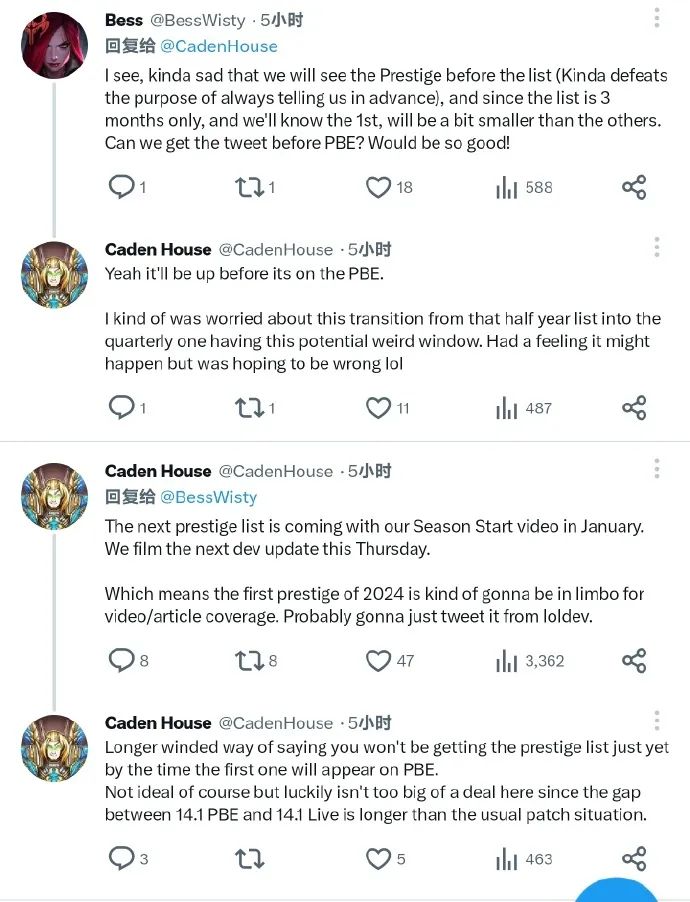The image size is (690, 902).
Task: Click the @BessWisty mention link
Action: point(208,497)
